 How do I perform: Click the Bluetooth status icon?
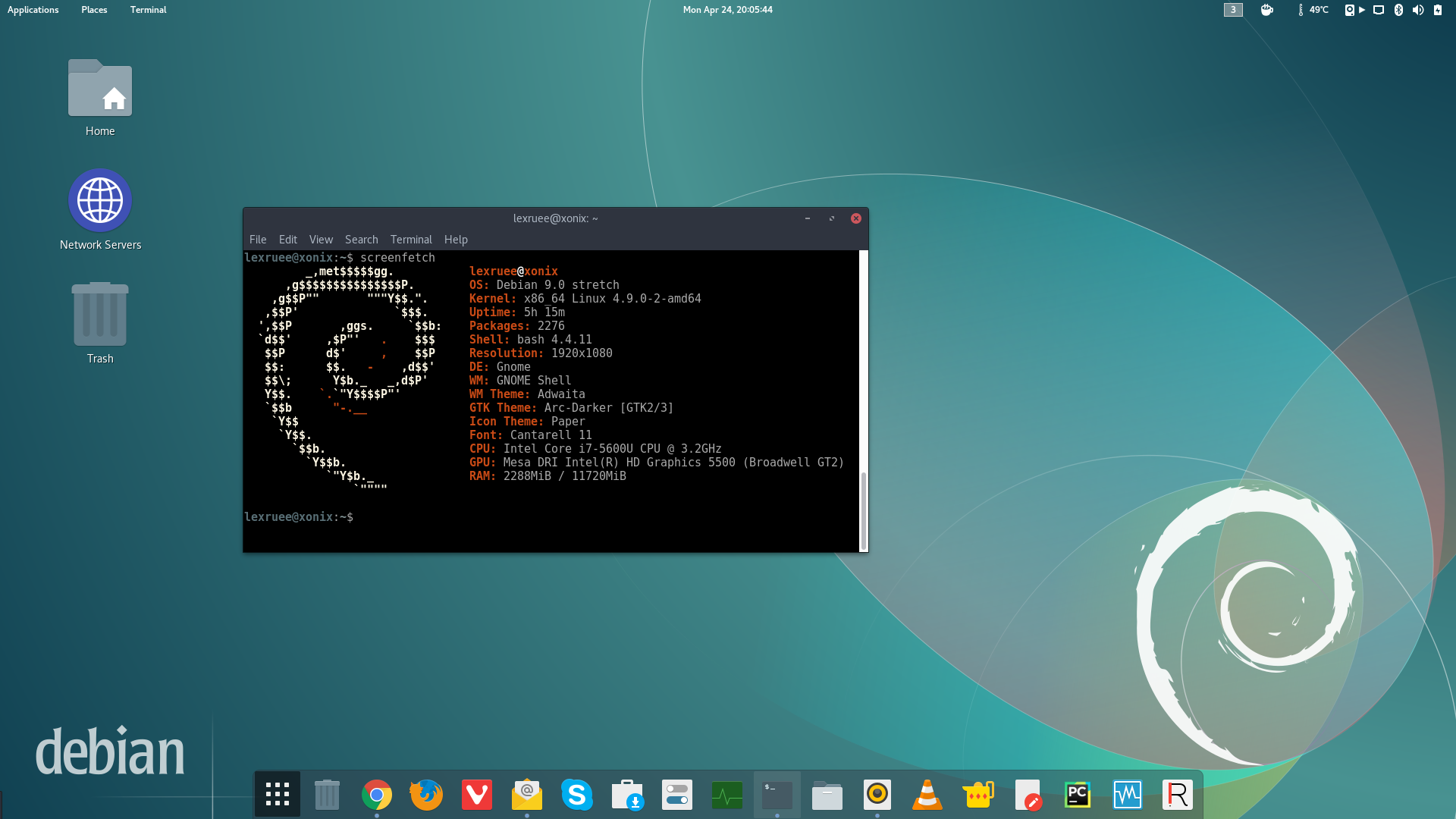(1398, 10)
